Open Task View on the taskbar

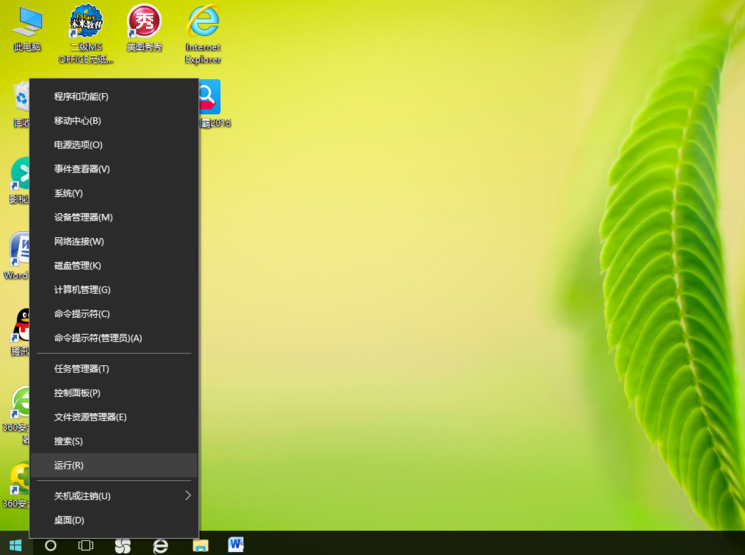86,545
